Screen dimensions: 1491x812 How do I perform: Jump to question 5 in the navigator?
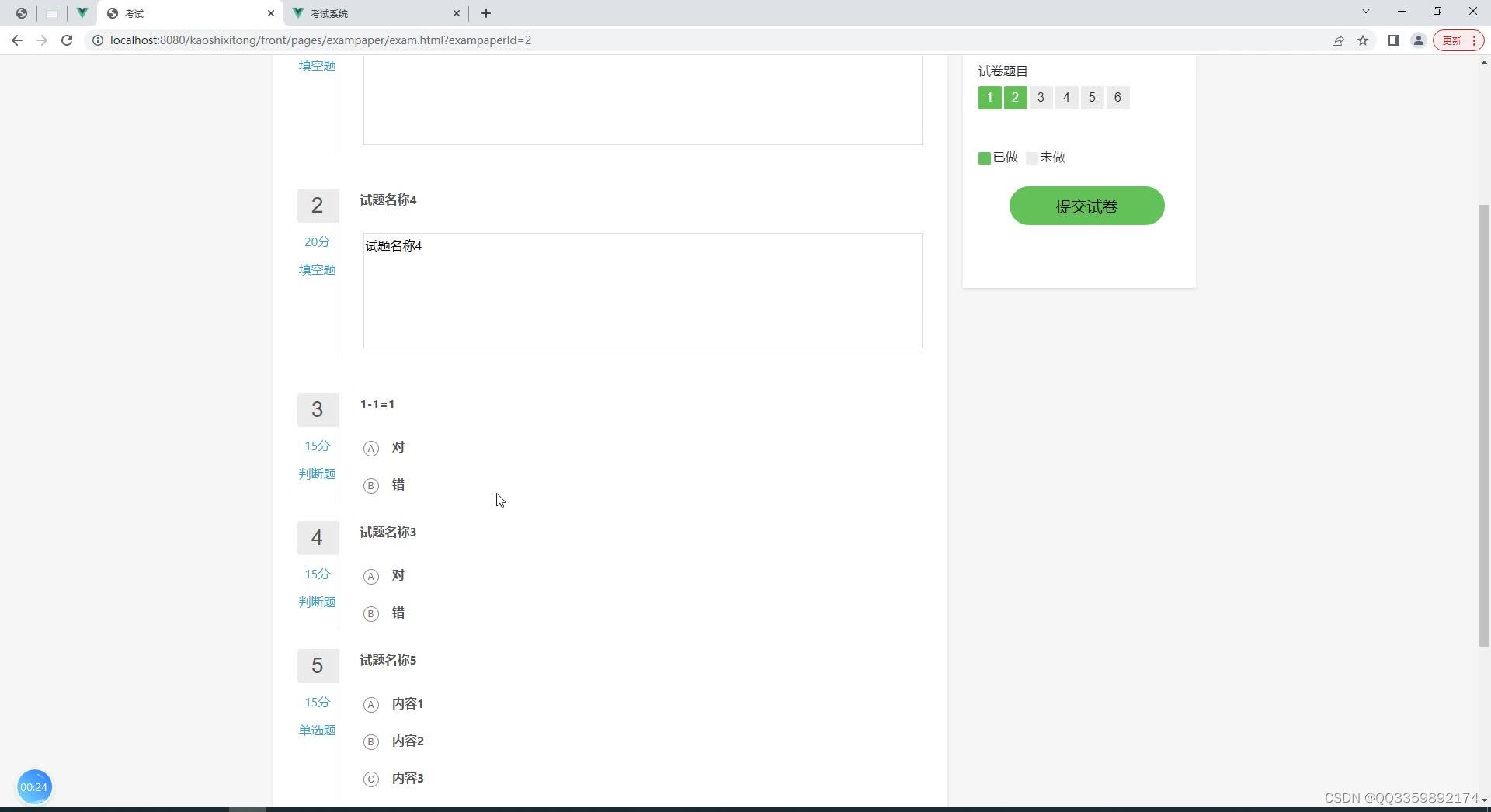(x=1092, y=97)
